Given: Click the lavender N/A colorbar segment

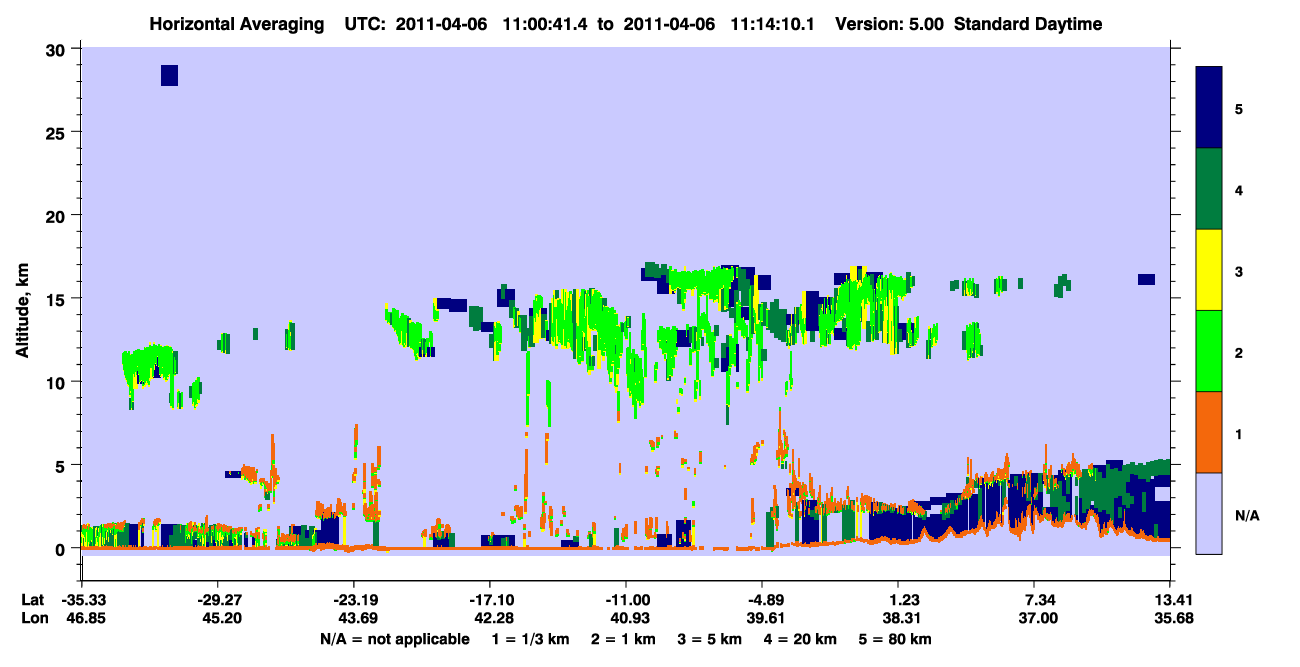Looking at the screenshot, I should point(1209,512).
